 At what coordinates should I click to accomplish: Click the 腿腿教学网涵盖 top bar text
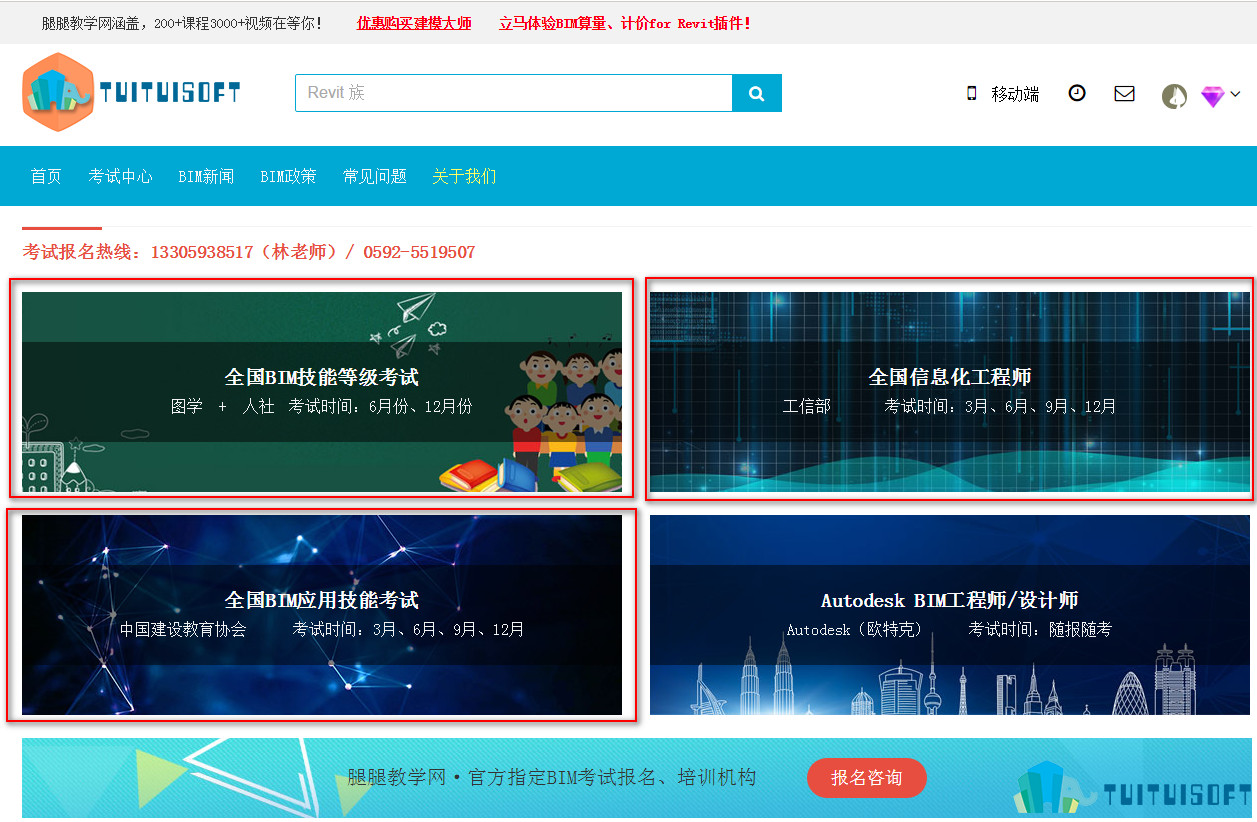coord(182,23)
